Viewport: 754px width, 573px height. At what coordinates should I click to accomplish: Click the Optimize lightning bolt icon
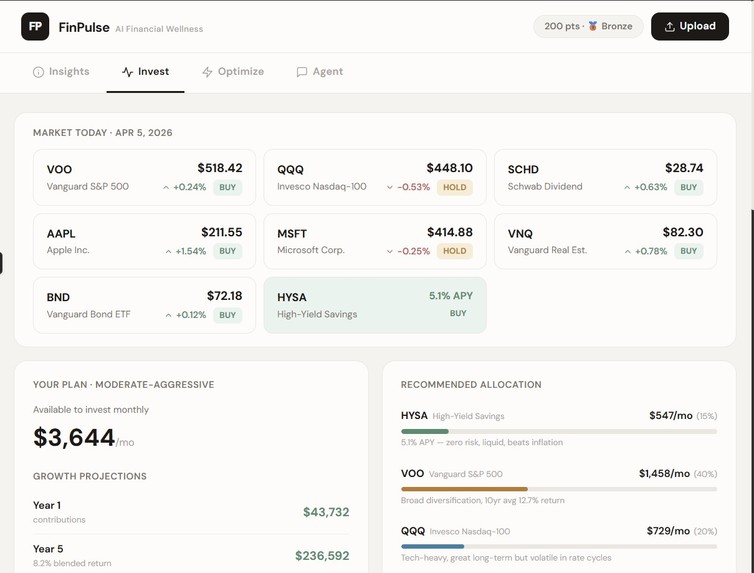207,72
